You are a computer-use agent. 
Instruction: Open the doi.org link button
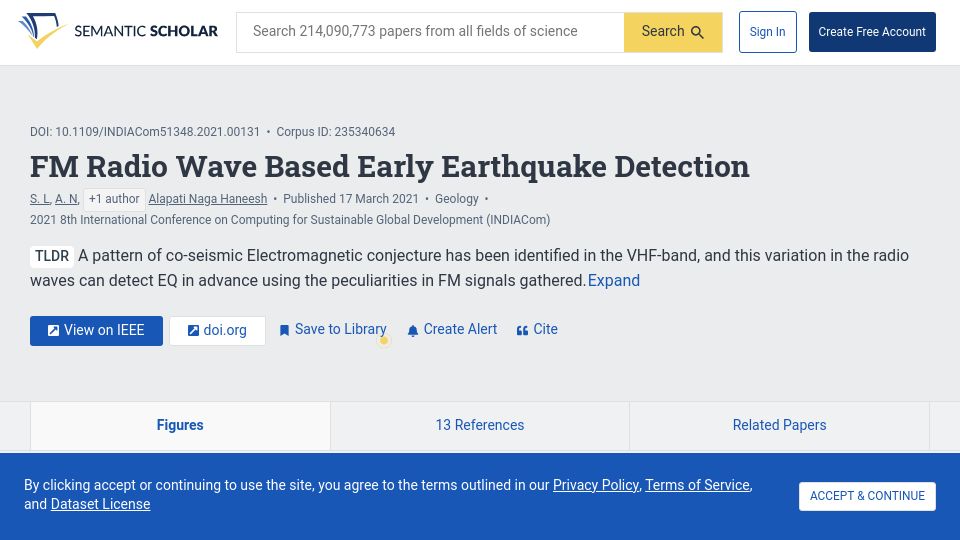[x=217, y=331]
